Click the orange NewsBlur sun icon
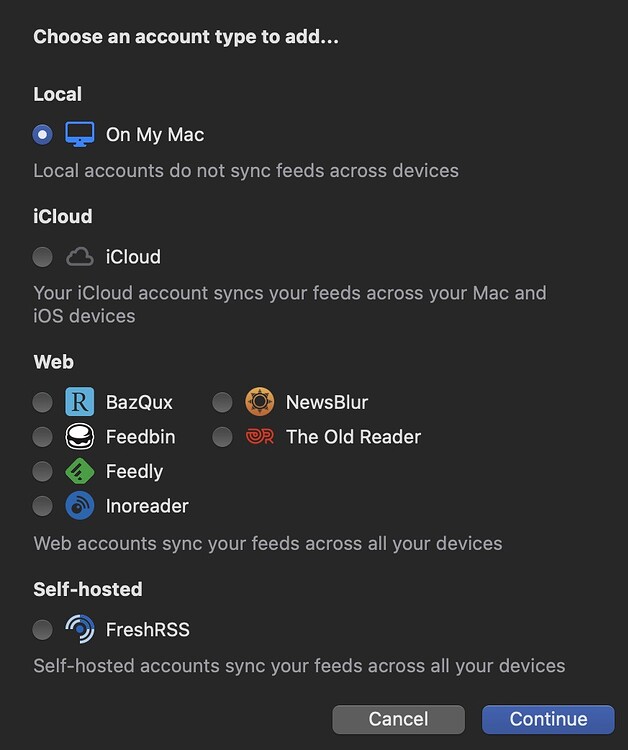The width and height of the screenshot is (628, 750). click(x=259, y=402)
